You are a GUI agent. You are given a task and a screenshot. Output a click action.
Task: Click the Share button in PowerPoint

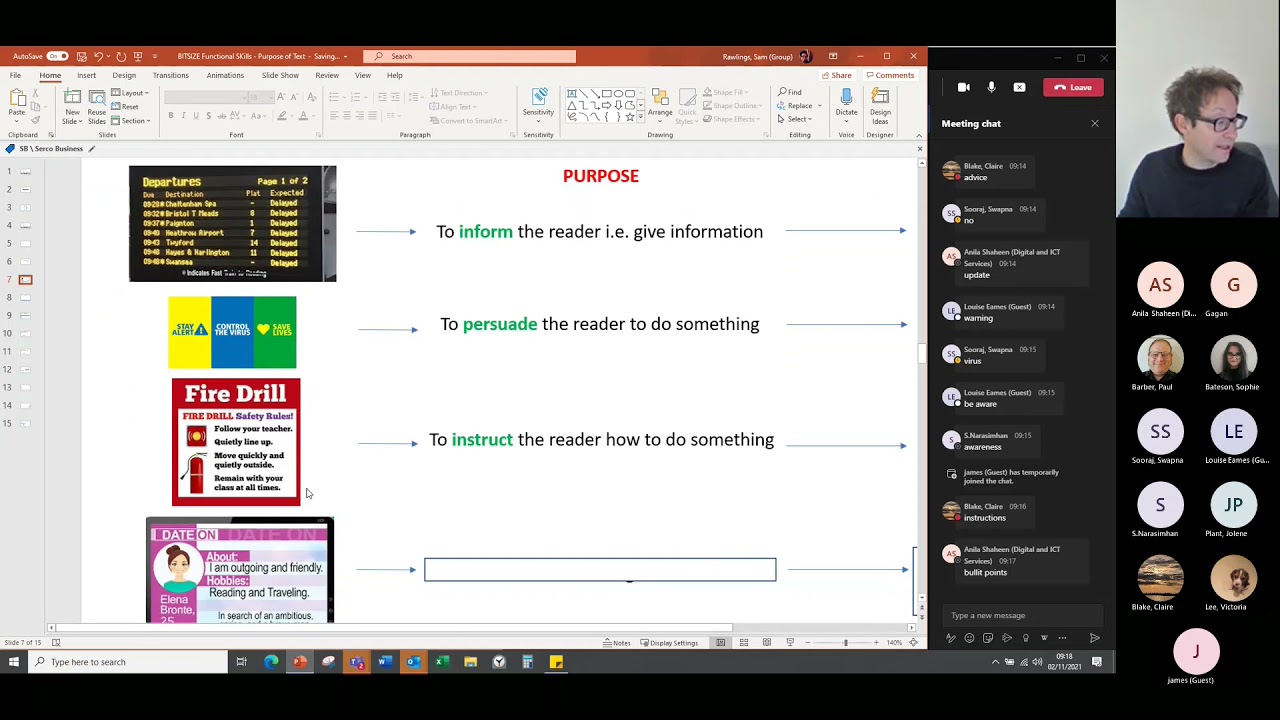837,75
